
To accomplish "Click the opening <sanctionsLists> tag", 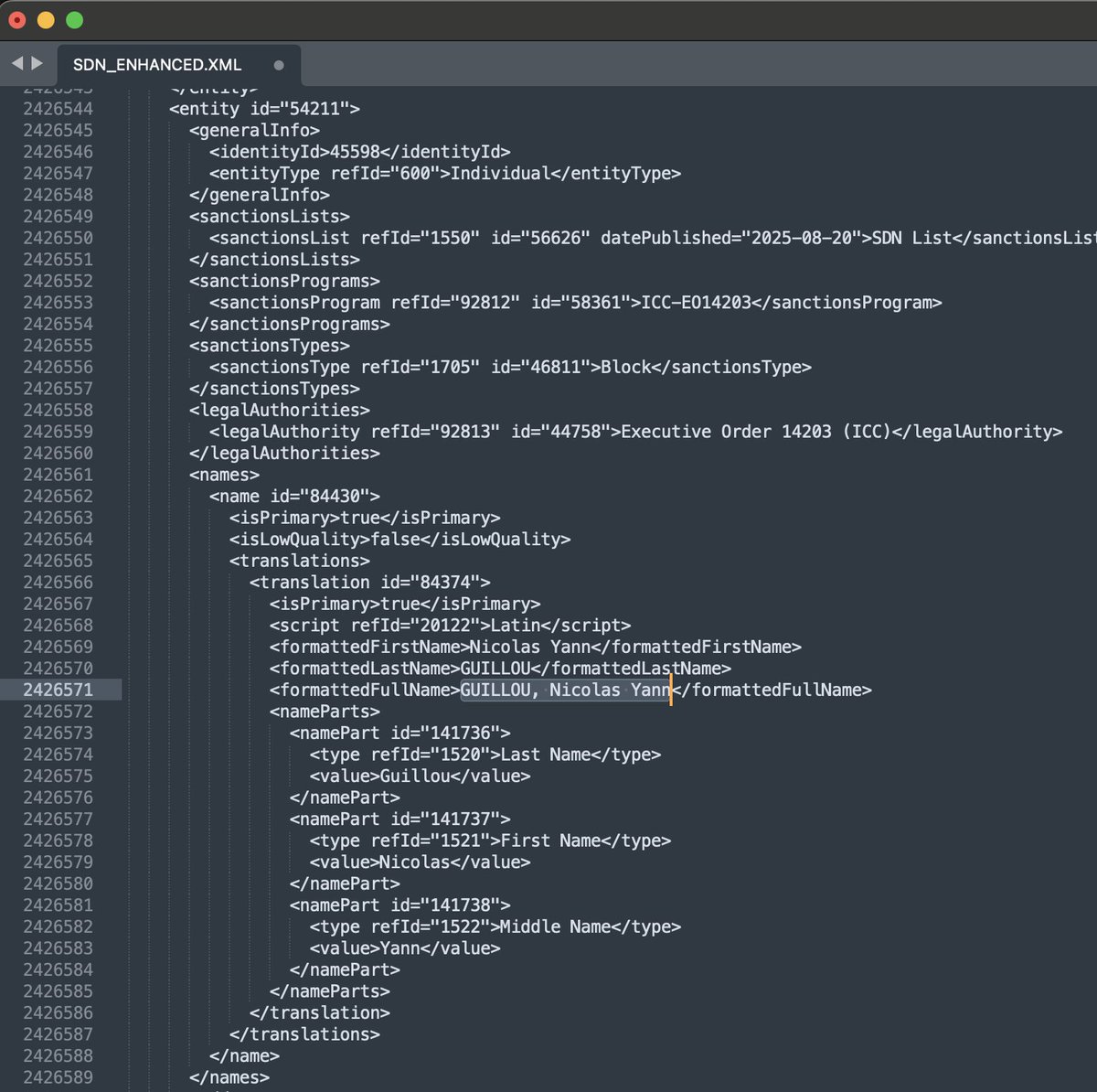I will click(270, 217).
